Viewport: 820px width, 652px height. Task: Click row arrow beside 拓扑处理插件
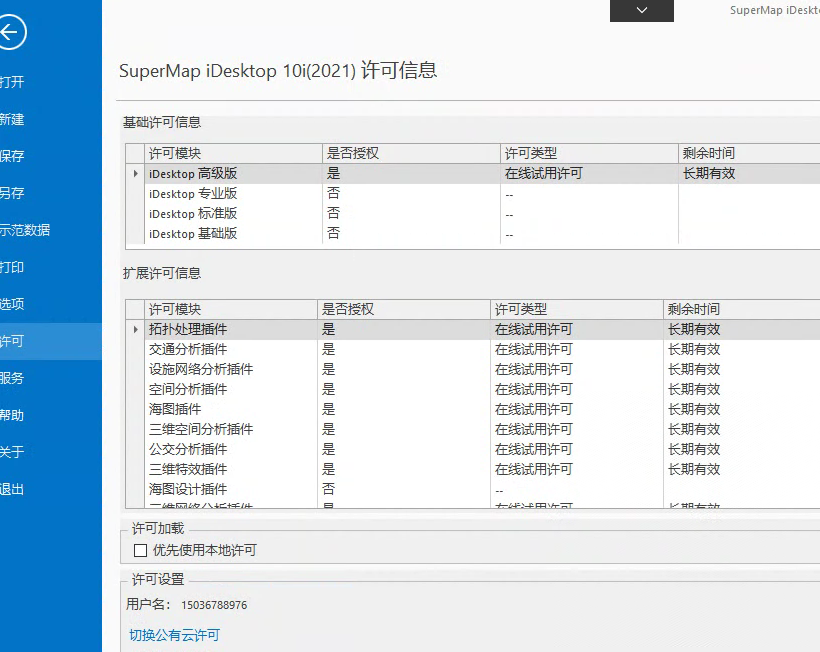[135, 329]
